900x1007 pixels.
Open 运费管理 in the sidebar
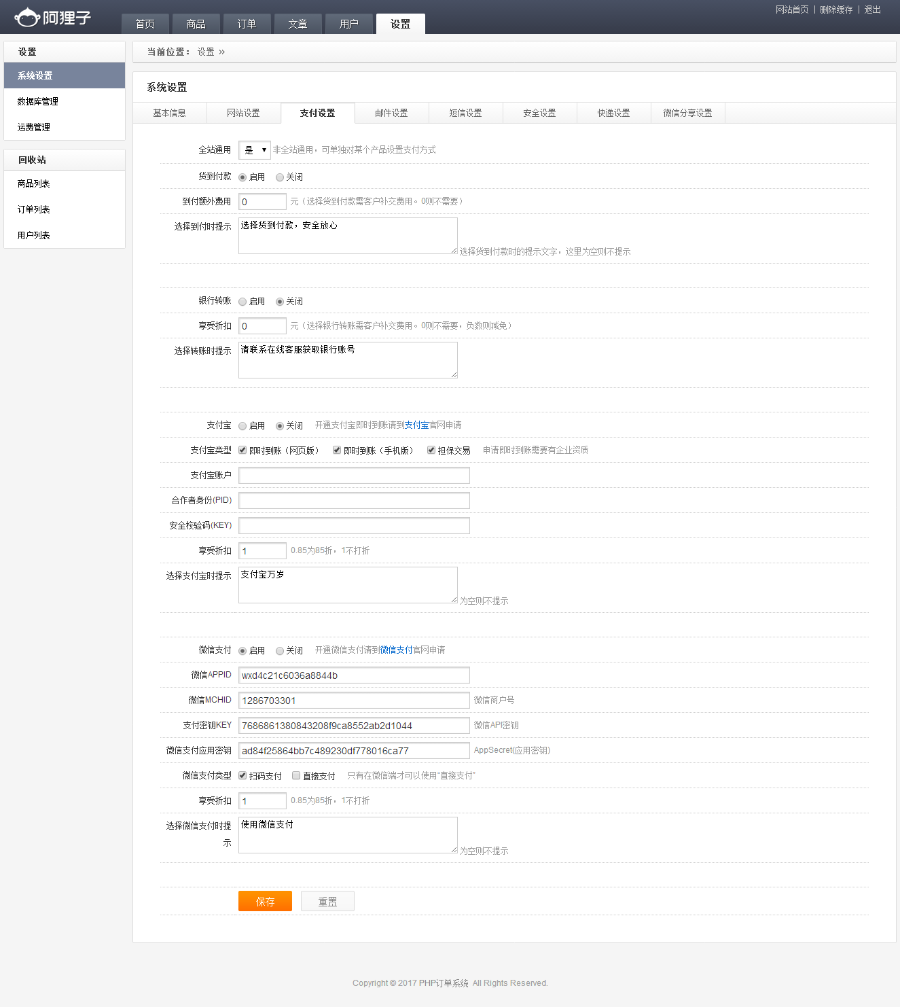point(64,127)
